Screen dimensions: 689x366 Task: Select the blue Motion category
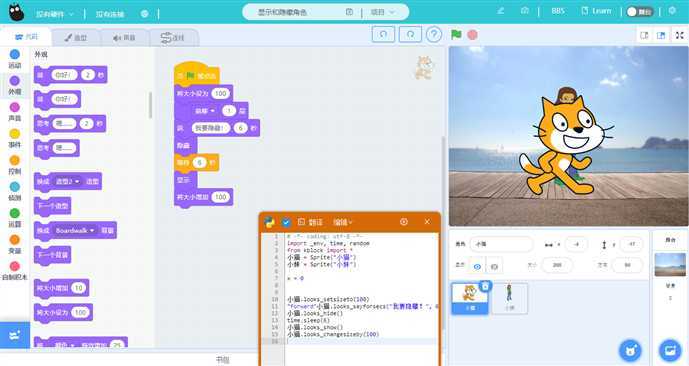tap(15, 59)
